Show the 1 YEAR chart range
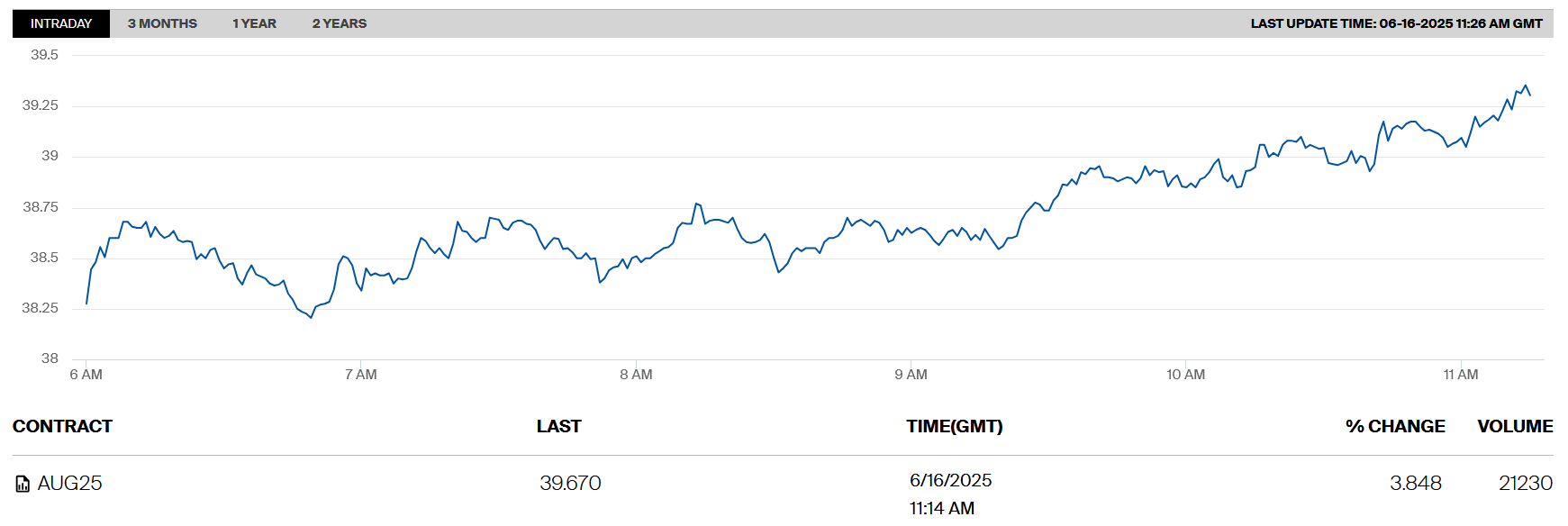The image size is (1568, 526). pyautogui.click(x=254, y=23)
